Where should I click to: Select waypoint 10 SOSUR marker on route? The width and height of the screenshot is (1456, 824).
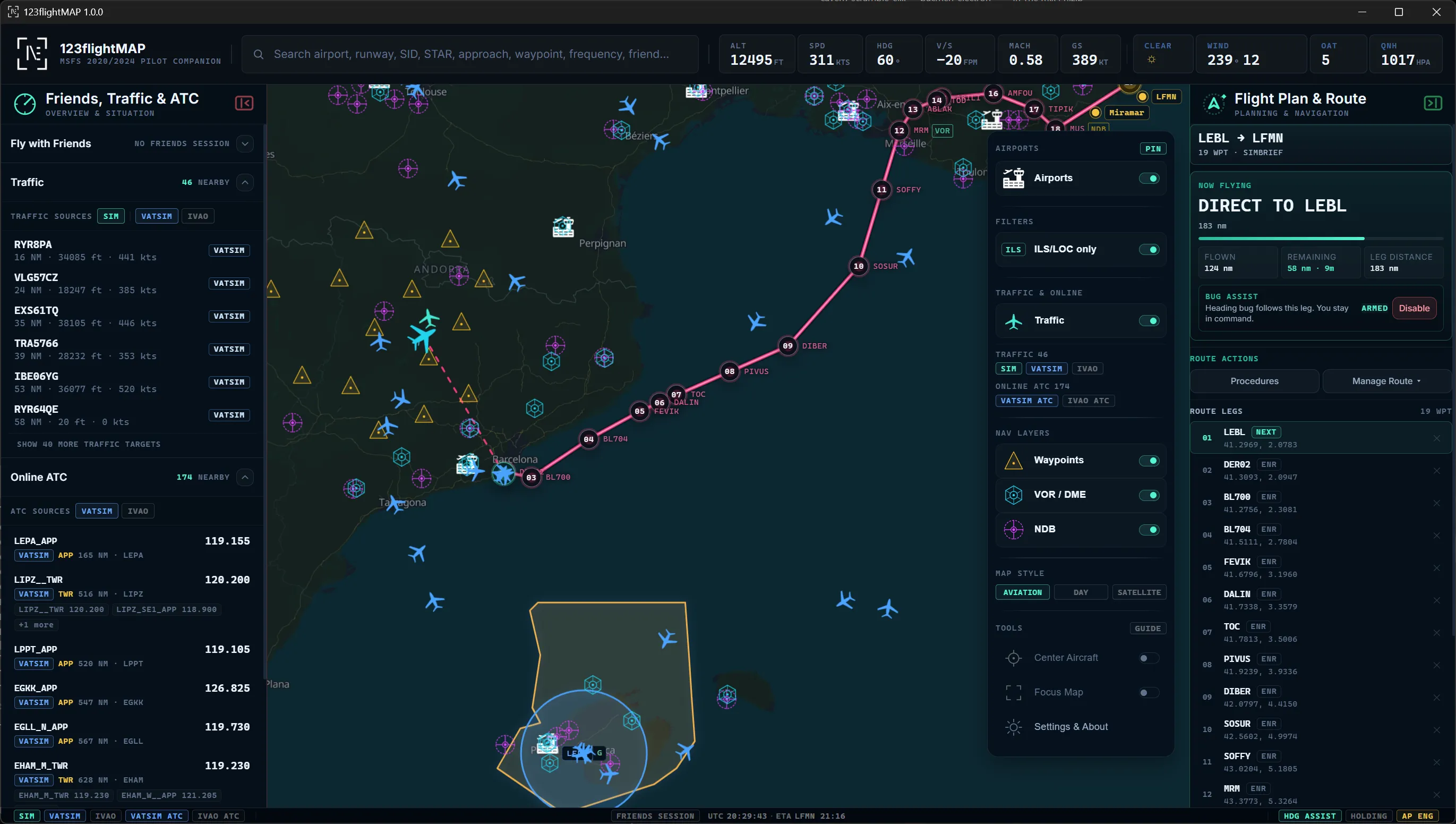pos(858,266)
